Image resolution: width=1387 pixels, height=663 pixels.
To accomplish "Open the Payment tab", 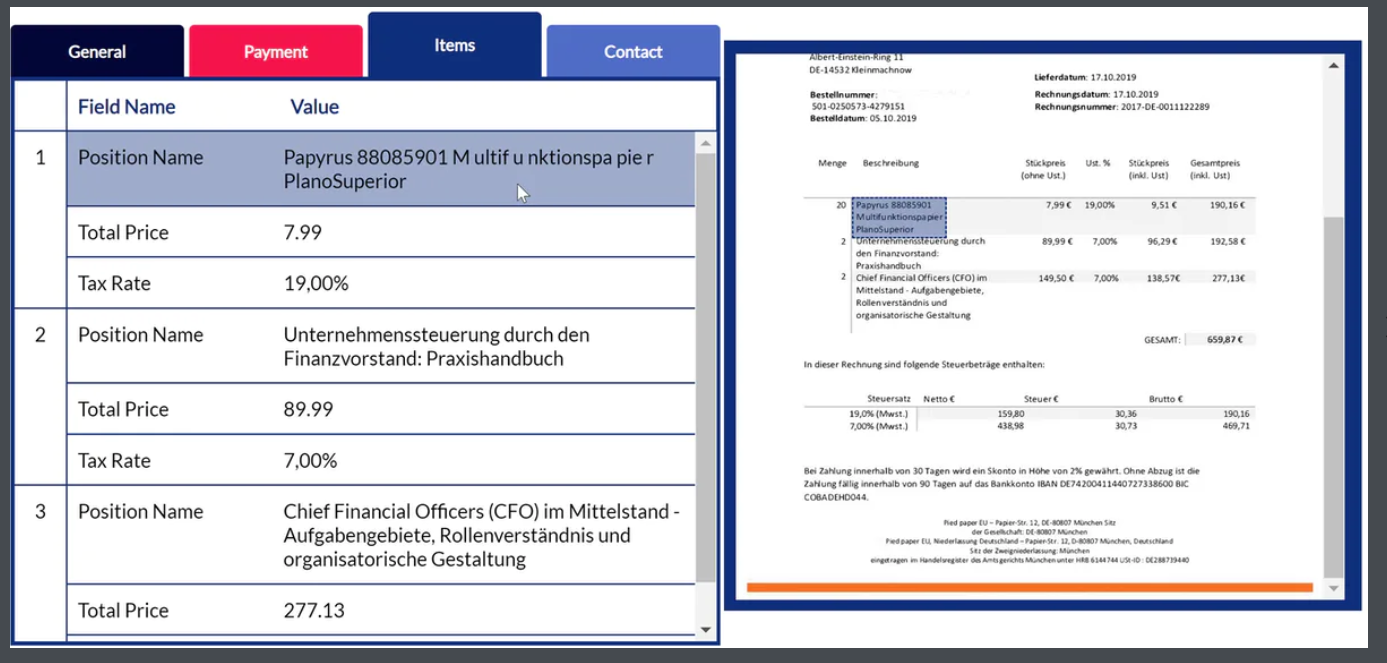I will point(276,51).
